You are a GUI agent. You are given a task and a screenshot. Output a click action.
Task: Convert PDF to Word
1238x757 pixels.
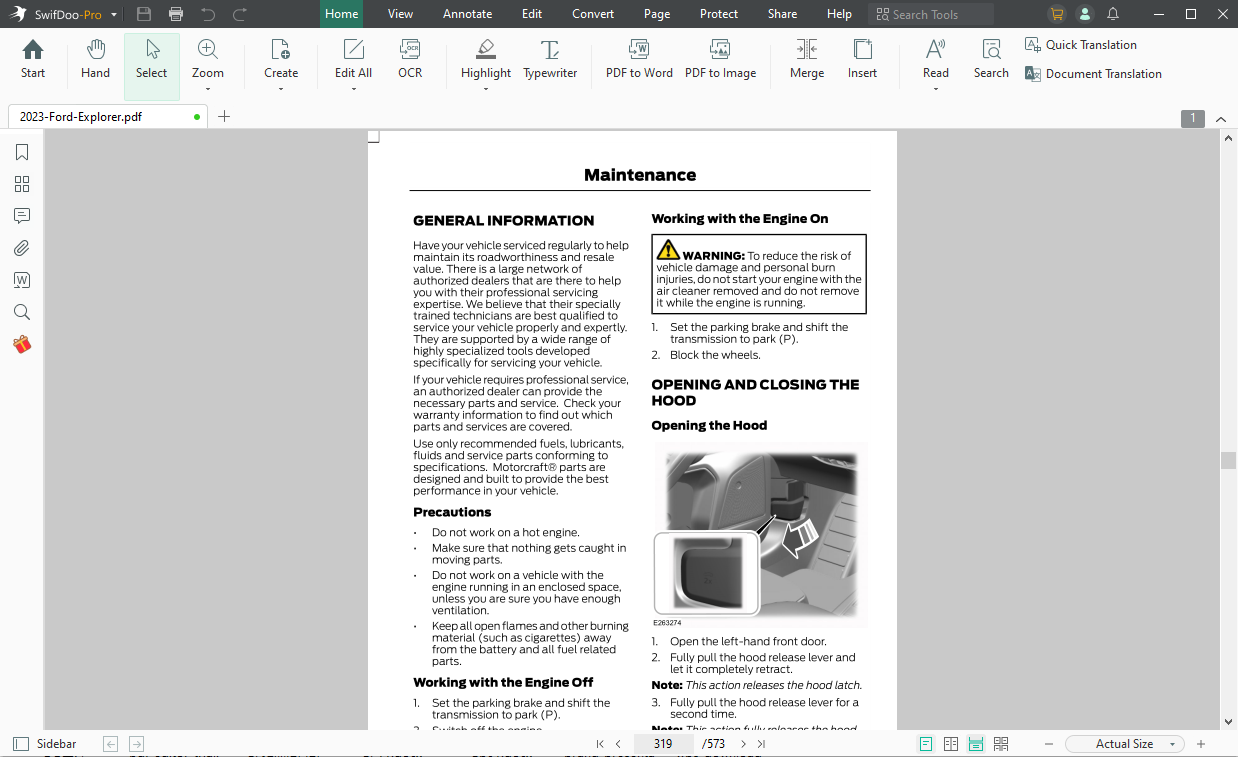(639, 59)
